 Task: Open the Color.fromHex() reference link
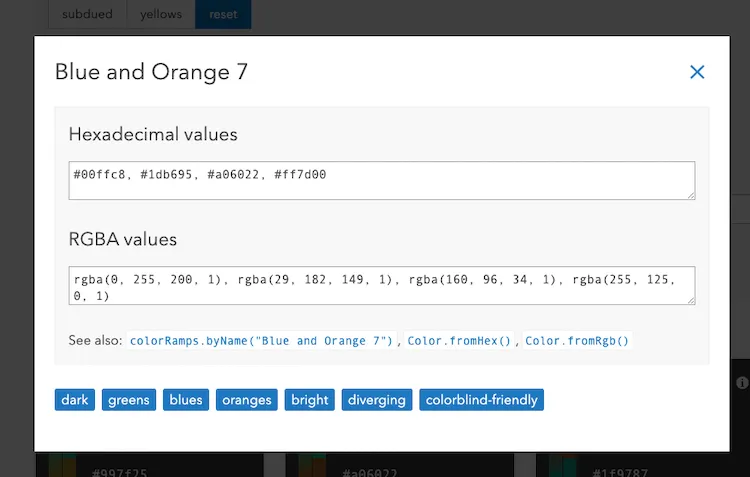(459, 341)
